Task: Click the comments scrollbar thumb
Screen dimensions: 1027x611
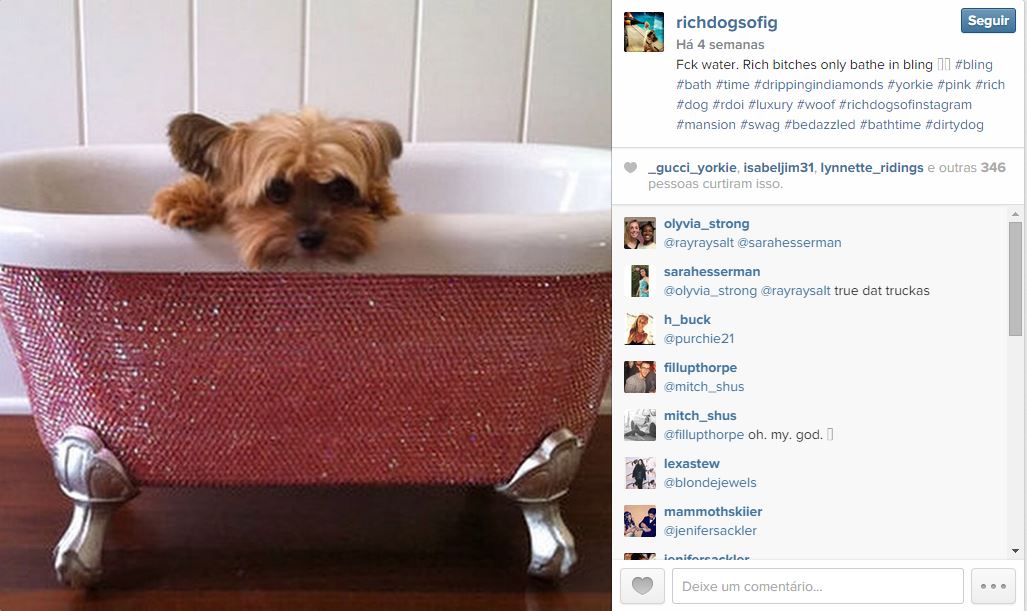Action: pos(1015,278)
